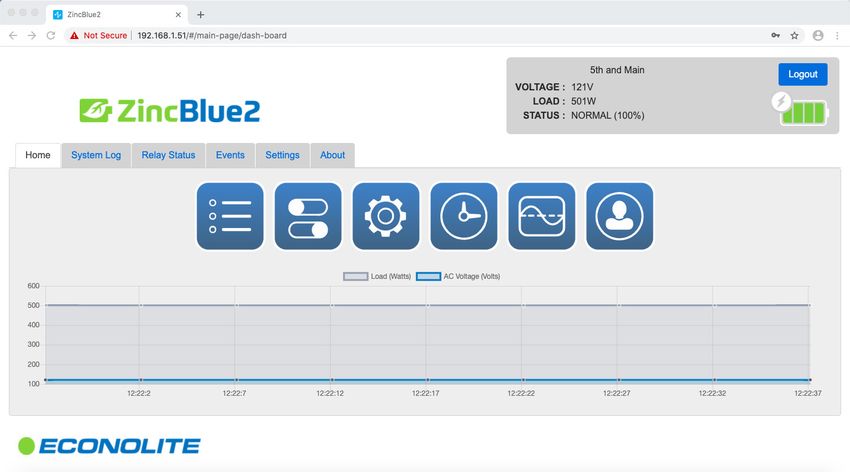Click the chart y-axis label 200
This screenshot has width=850, height=472.
[34, 364]
